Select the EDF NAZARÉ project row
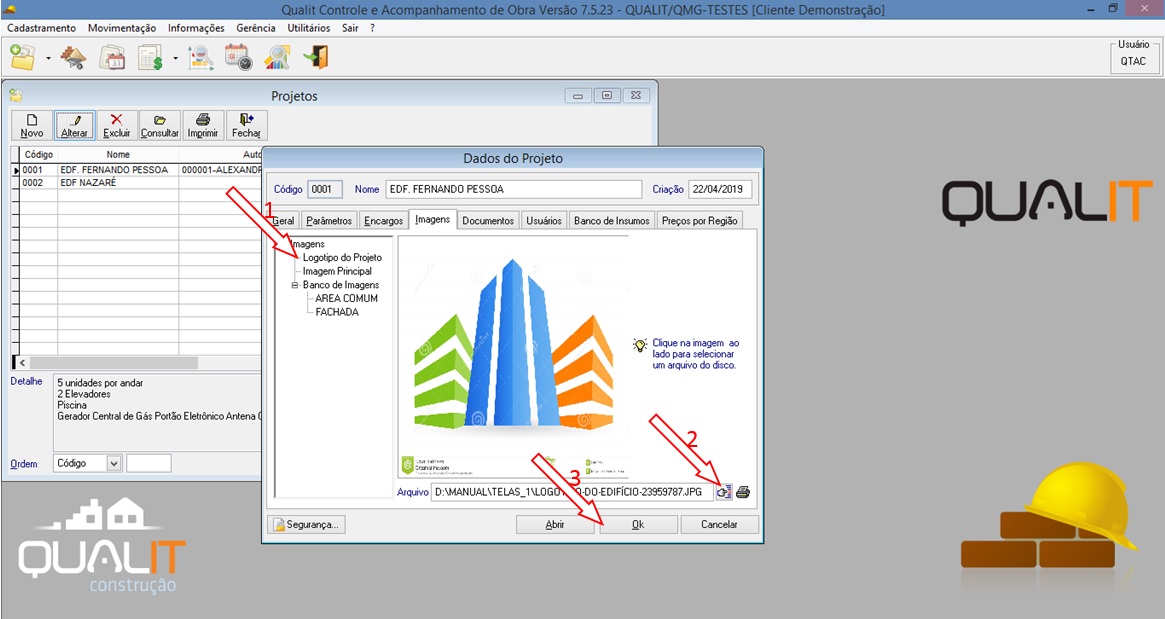 point(88,182)
